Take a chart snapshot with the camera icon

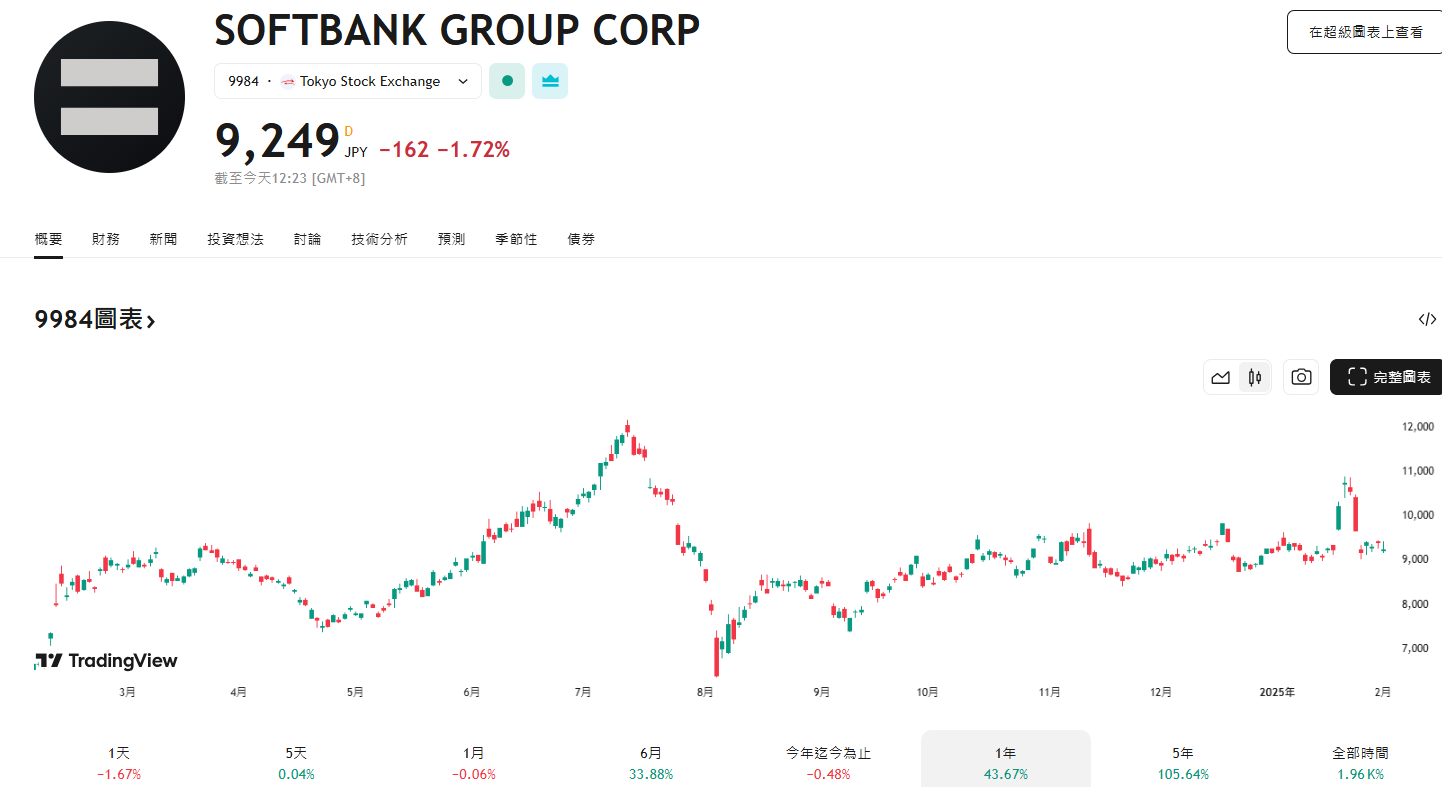tap(1301, 376)
